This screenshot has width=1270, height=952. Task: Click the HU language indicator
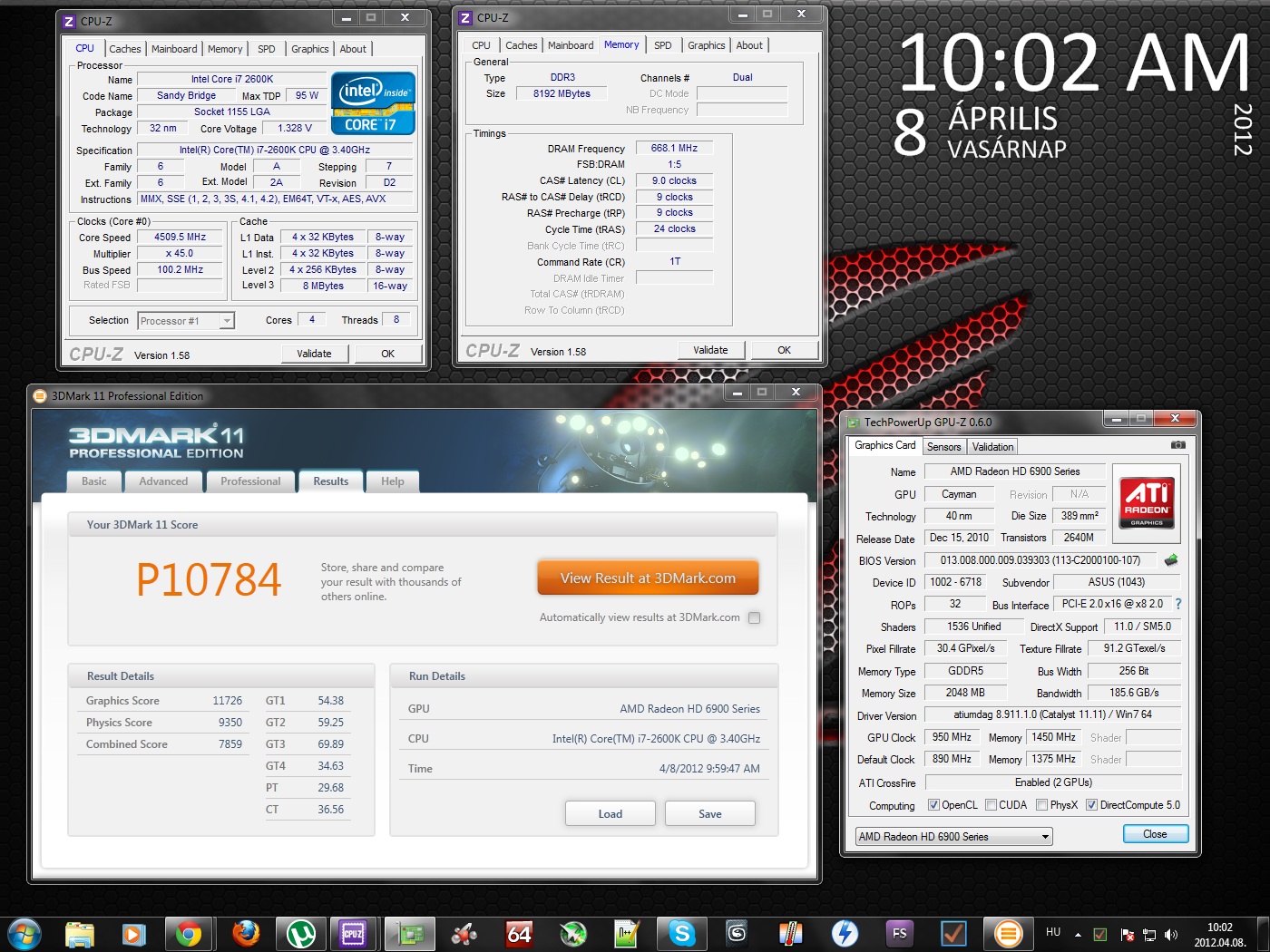click(x=1053, y=932)
